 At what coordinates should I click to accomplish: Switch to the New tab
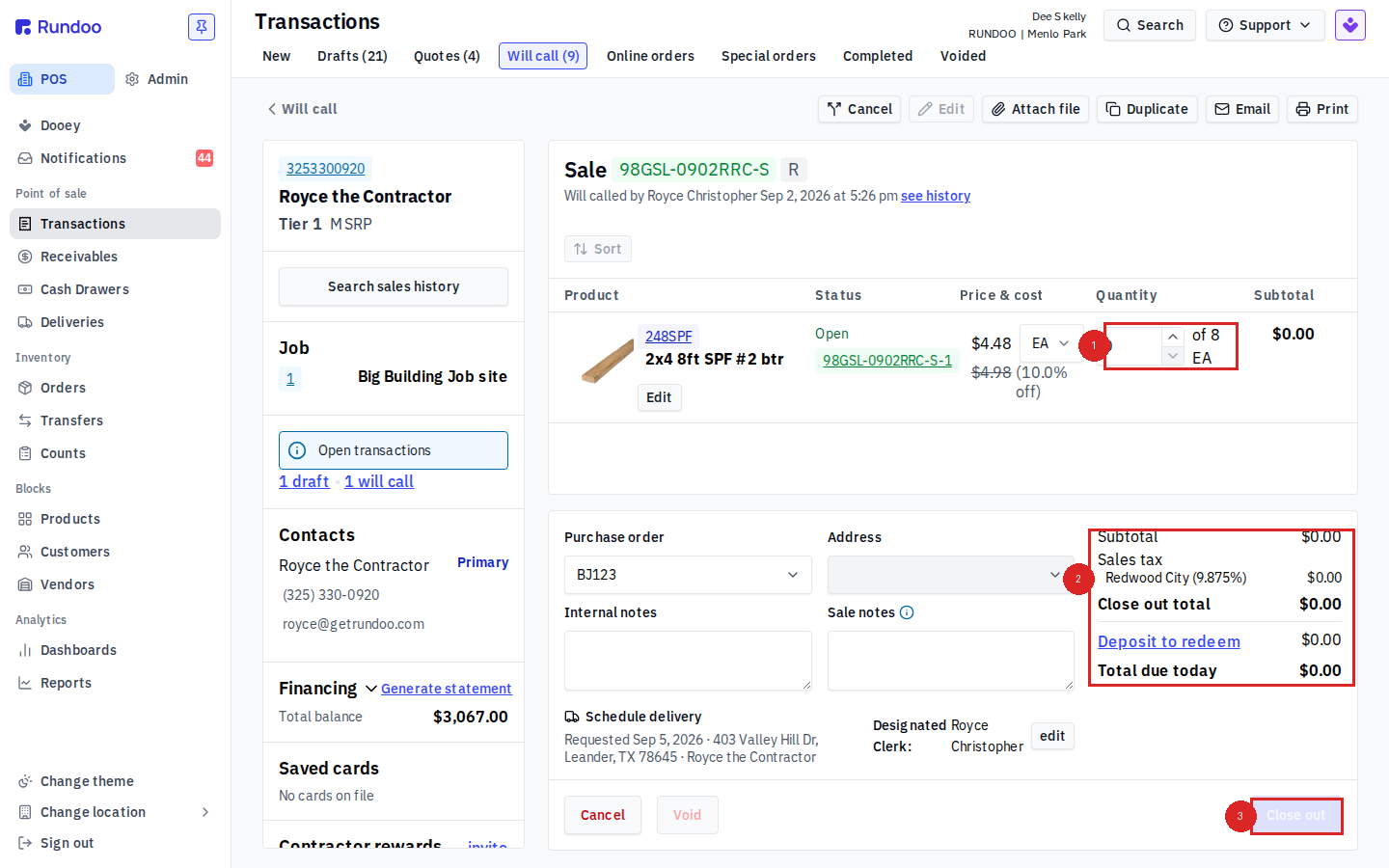pos(276,56)
